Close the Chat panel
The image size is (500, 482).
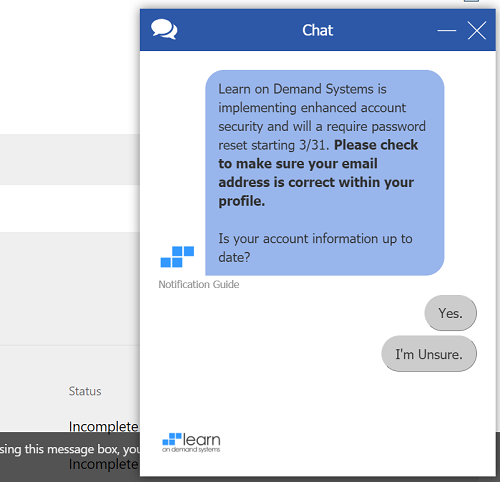click(477, 30)
